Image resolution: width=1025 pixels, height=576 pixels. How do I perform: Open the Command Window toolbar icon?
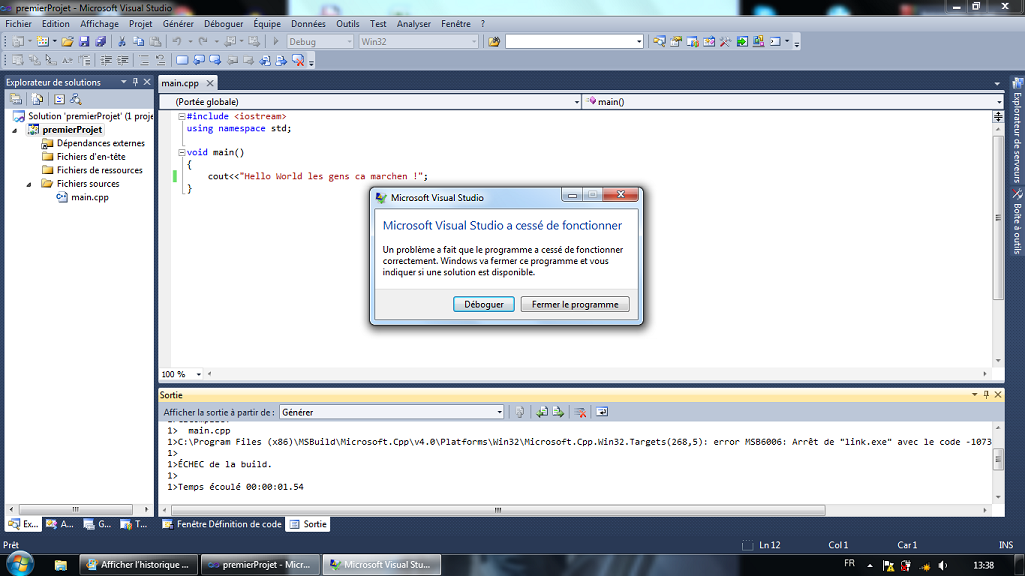coord(775,41)
